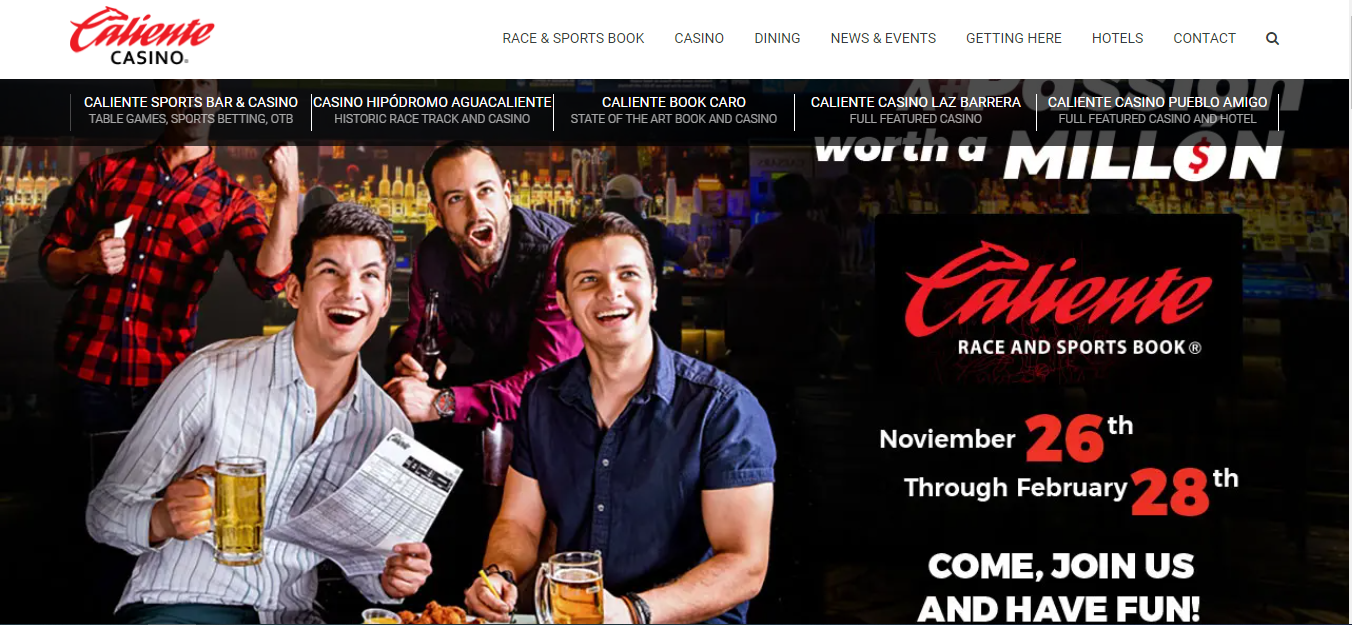Screen dimensions: 1352x625
Task: Choose Caliente Book Caro location
Action: coord(674,110)
